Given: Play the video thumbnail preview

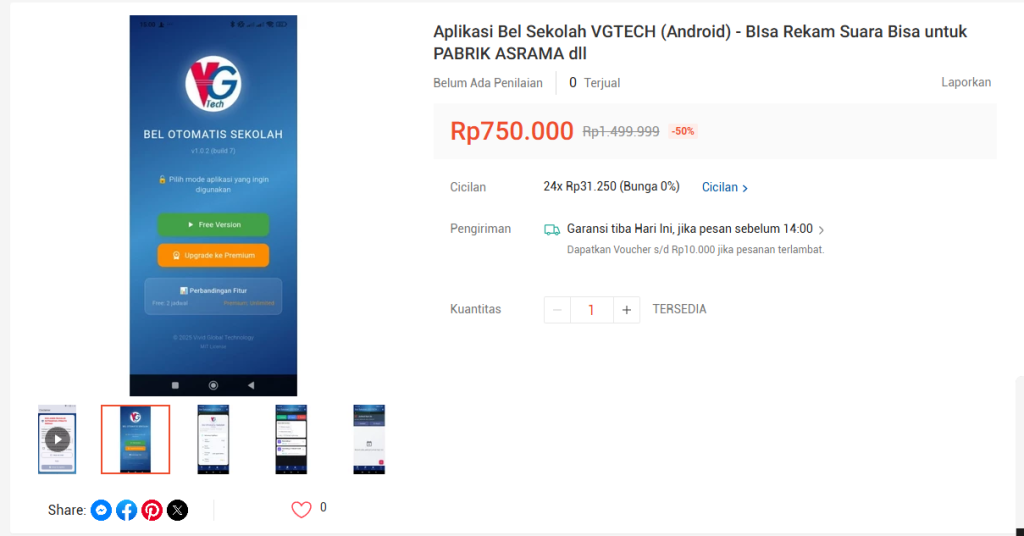Looking at the screenshot, I should [57, 439].
